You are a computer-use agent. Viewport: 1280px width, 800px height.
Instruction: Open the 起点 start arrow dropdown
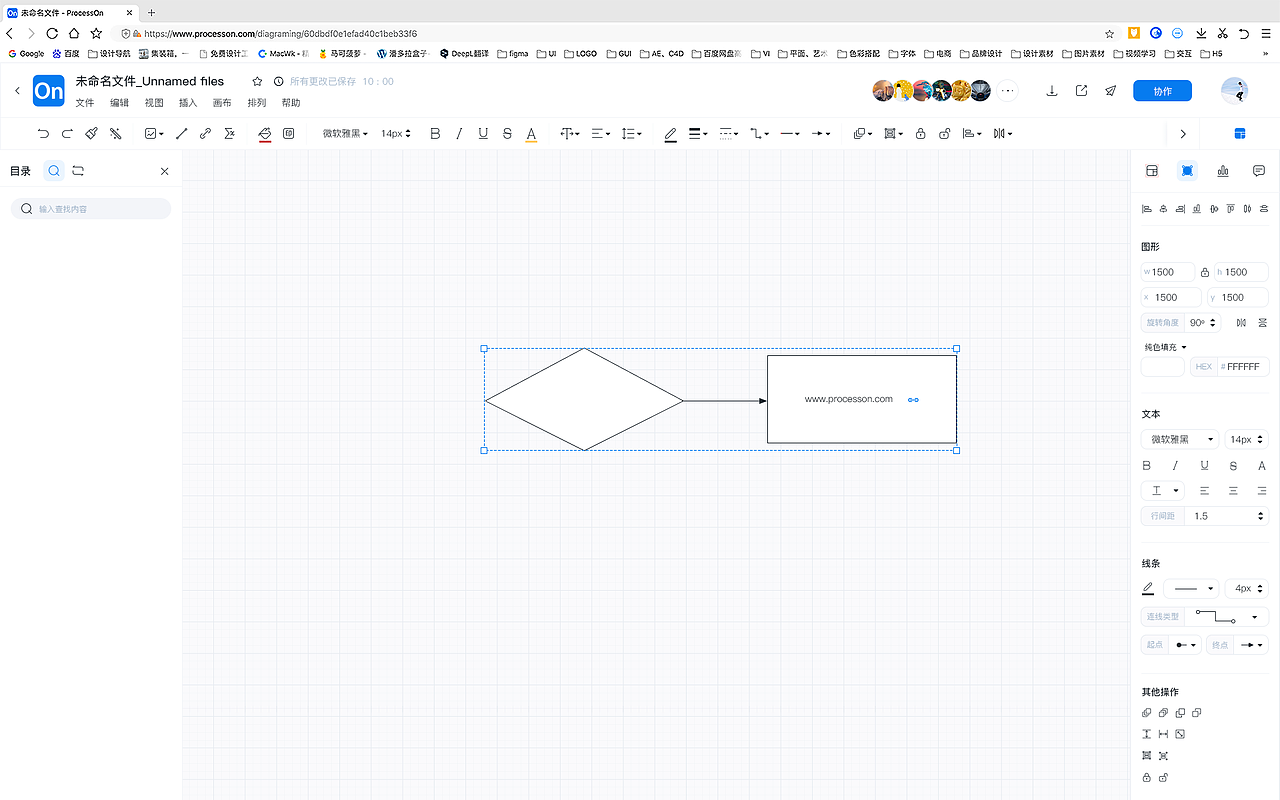tap(1172, 645)
